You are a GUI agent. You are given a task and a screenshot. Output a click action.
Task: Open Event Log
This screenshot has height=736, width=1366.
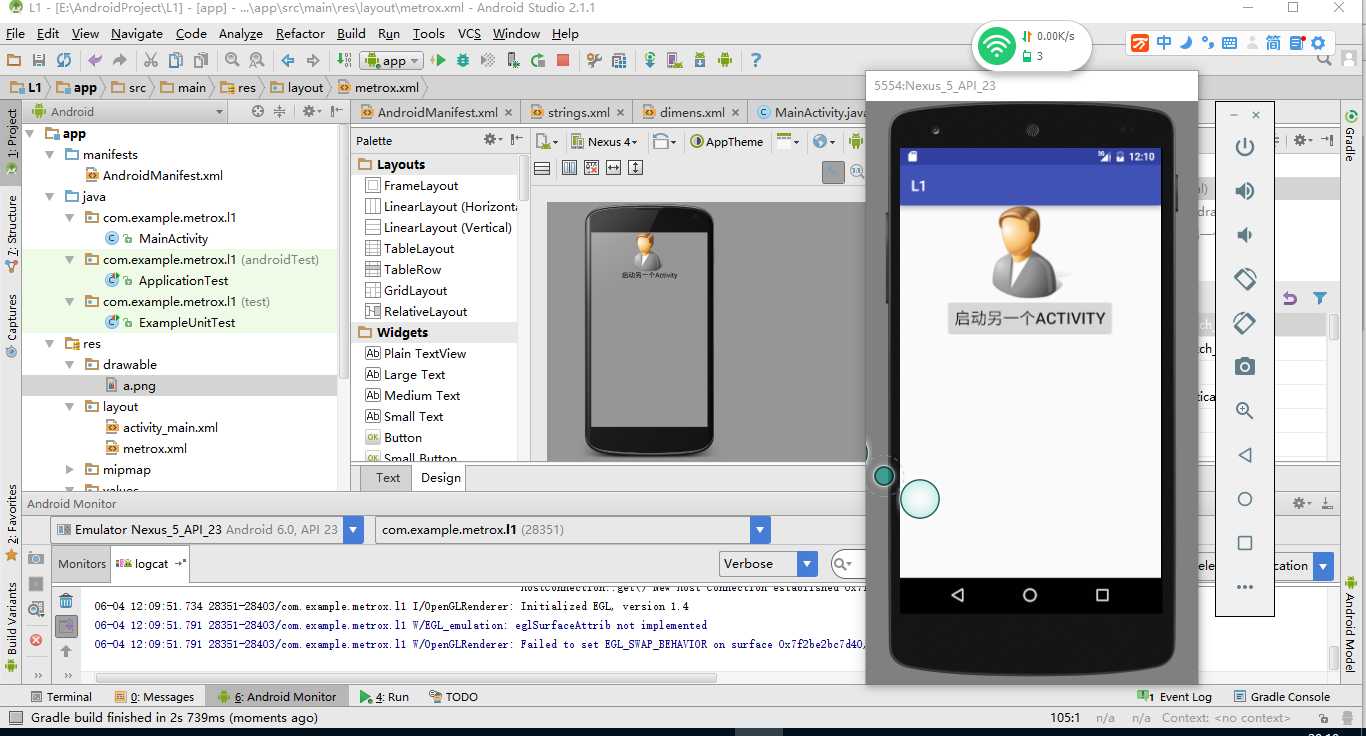[1176, 696]
